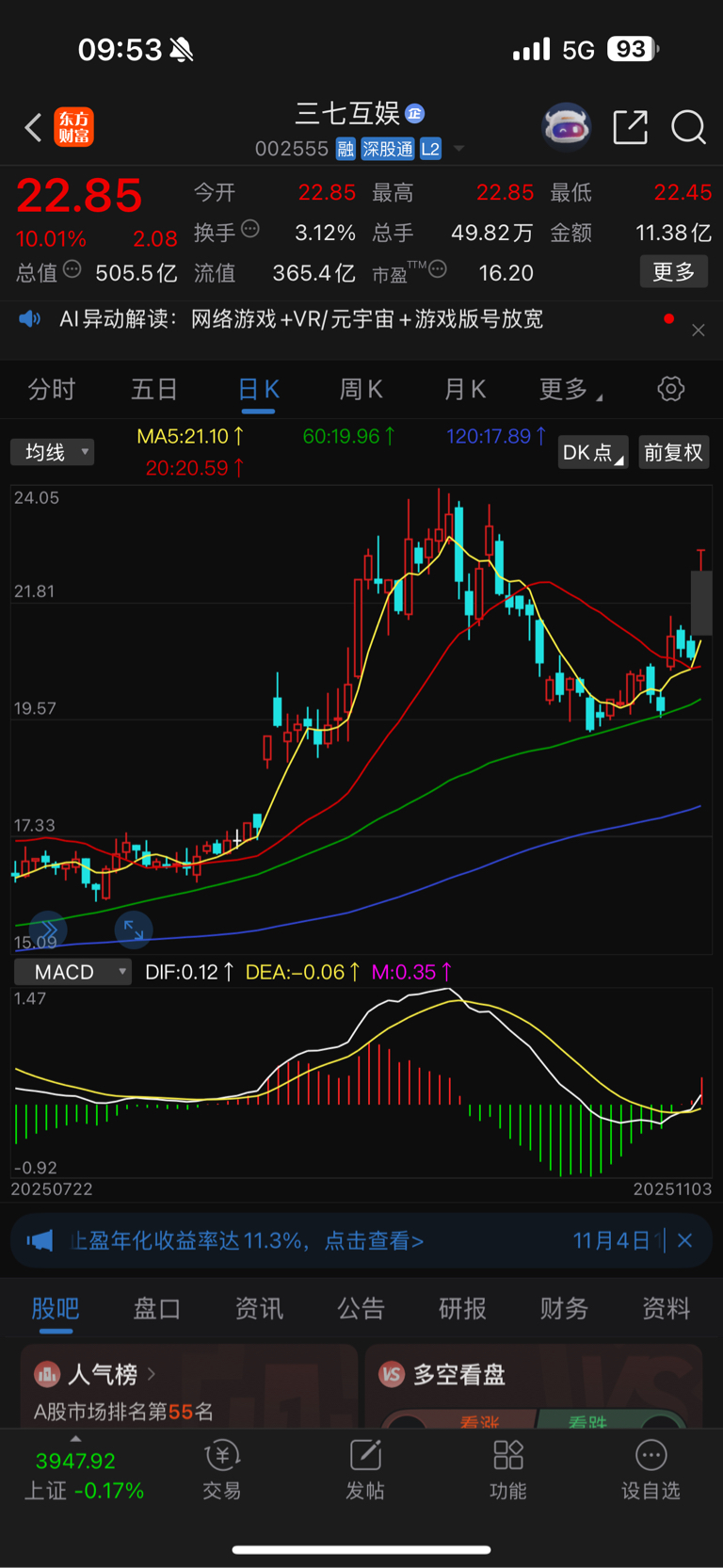
Task: Switch to the 盘口 tab
Action: tap(157, 1308)
